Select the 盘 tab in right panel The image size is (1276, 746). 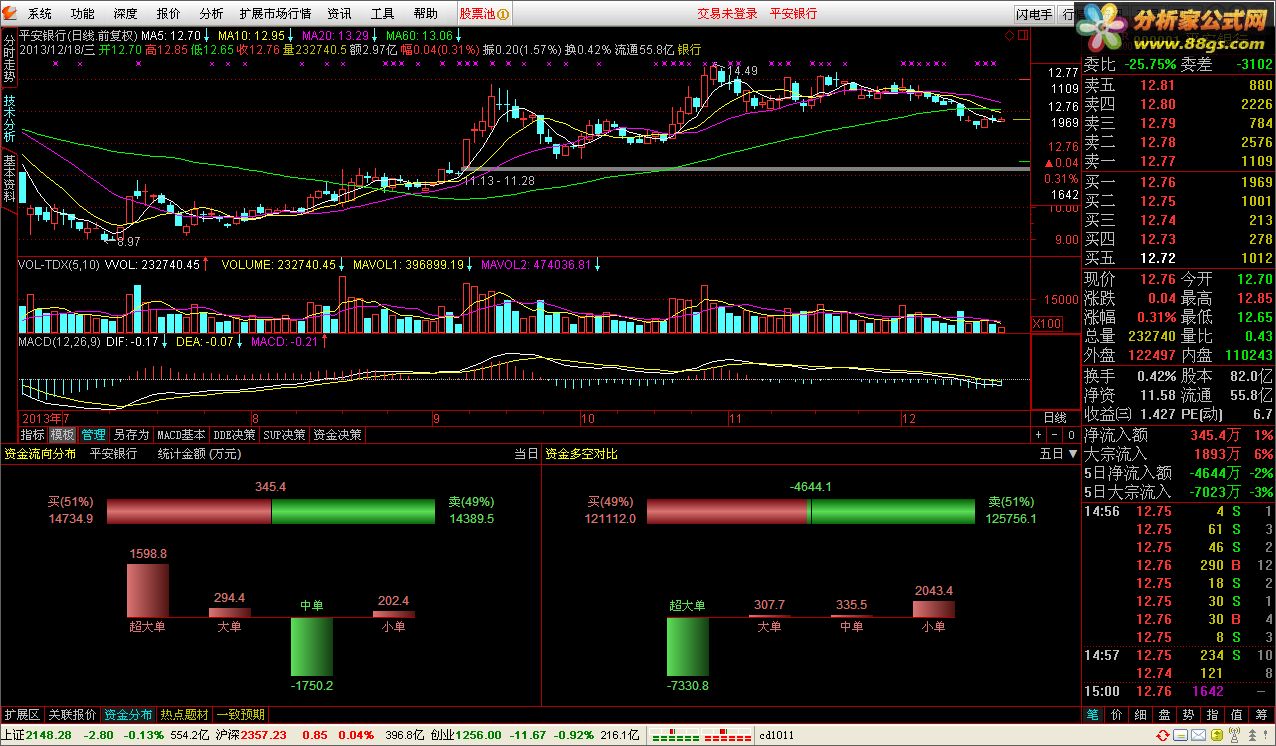point(1165,715)
